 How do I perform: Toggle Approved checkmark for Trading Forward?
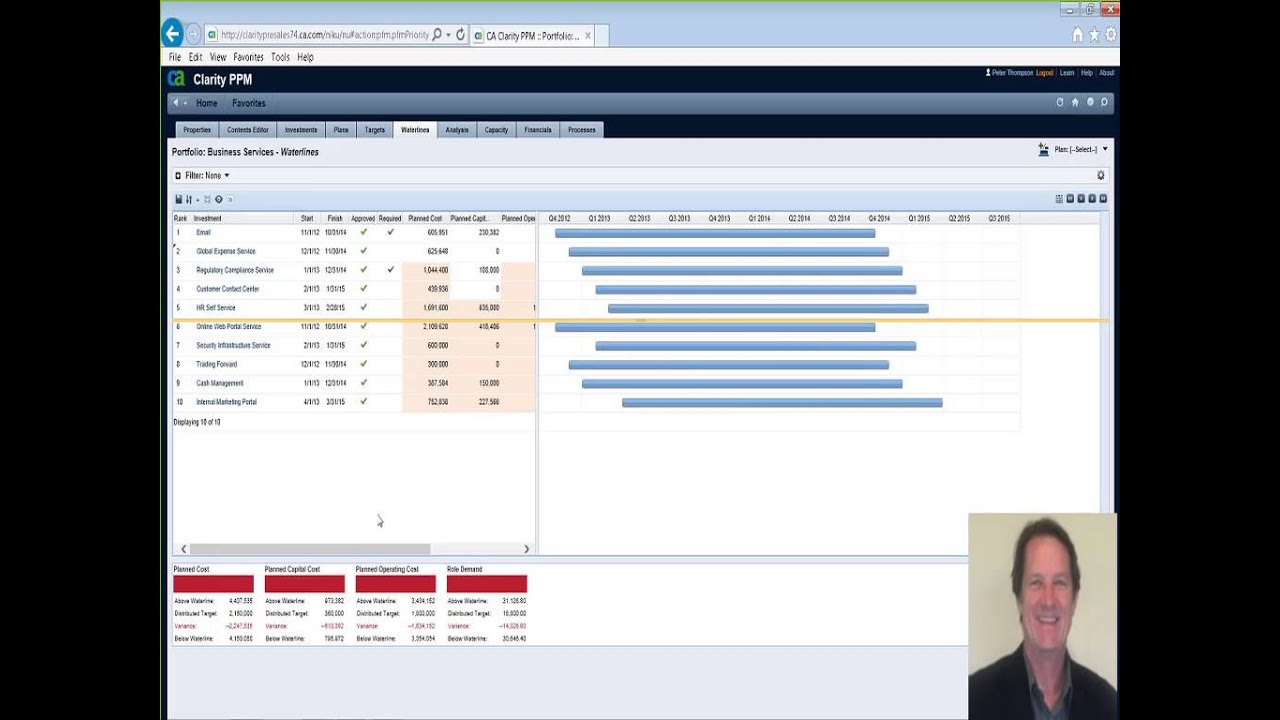[363, 364]
